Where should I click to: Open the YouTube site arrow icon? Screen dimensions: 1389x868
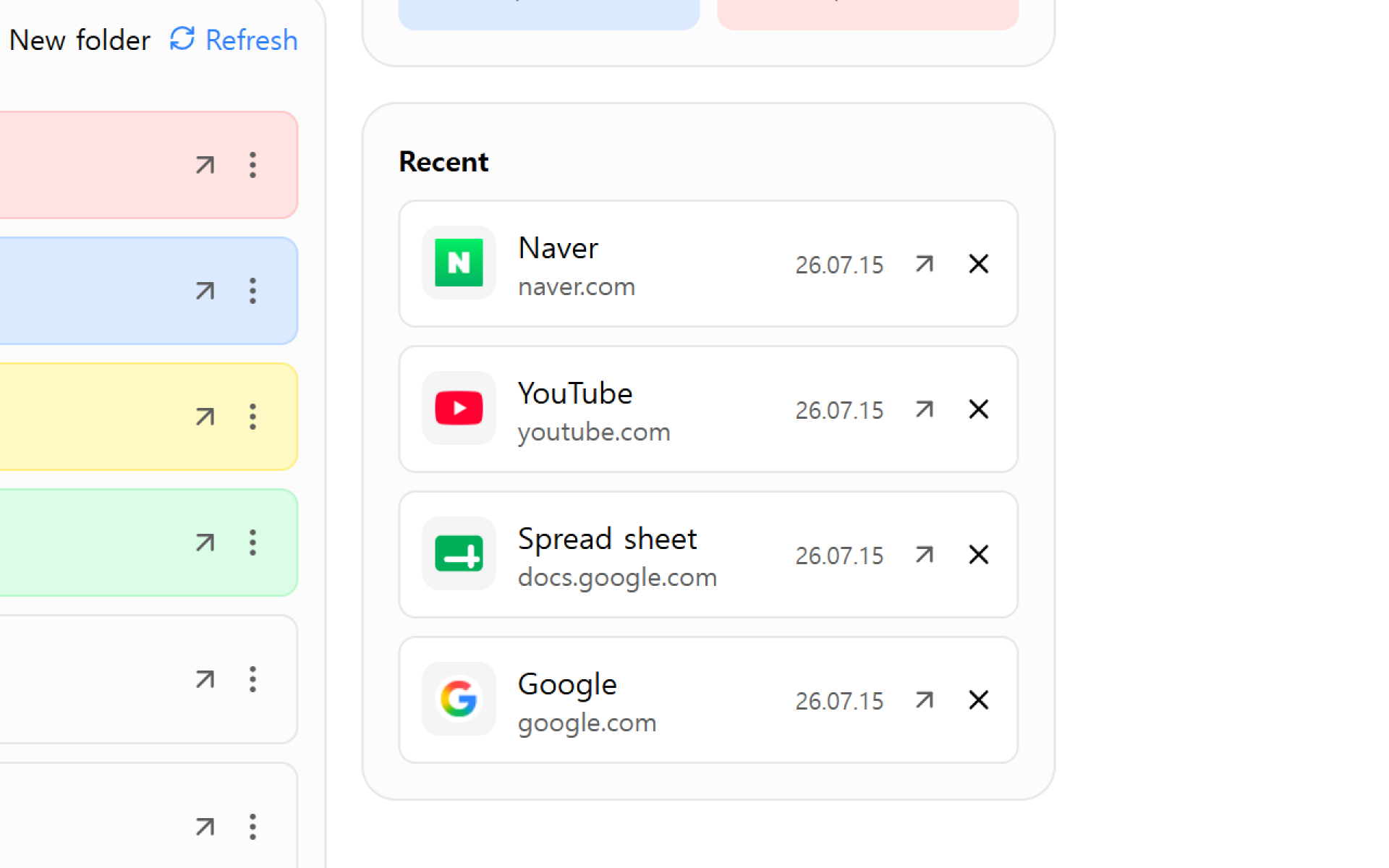[924, 409]
